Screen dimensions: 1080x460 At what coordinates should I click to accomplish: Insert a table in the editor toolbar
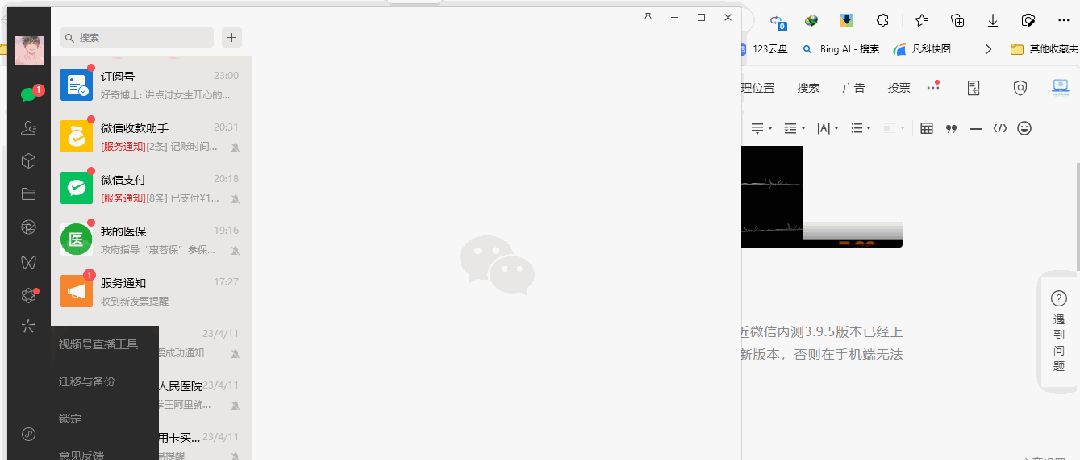point(926,128)
